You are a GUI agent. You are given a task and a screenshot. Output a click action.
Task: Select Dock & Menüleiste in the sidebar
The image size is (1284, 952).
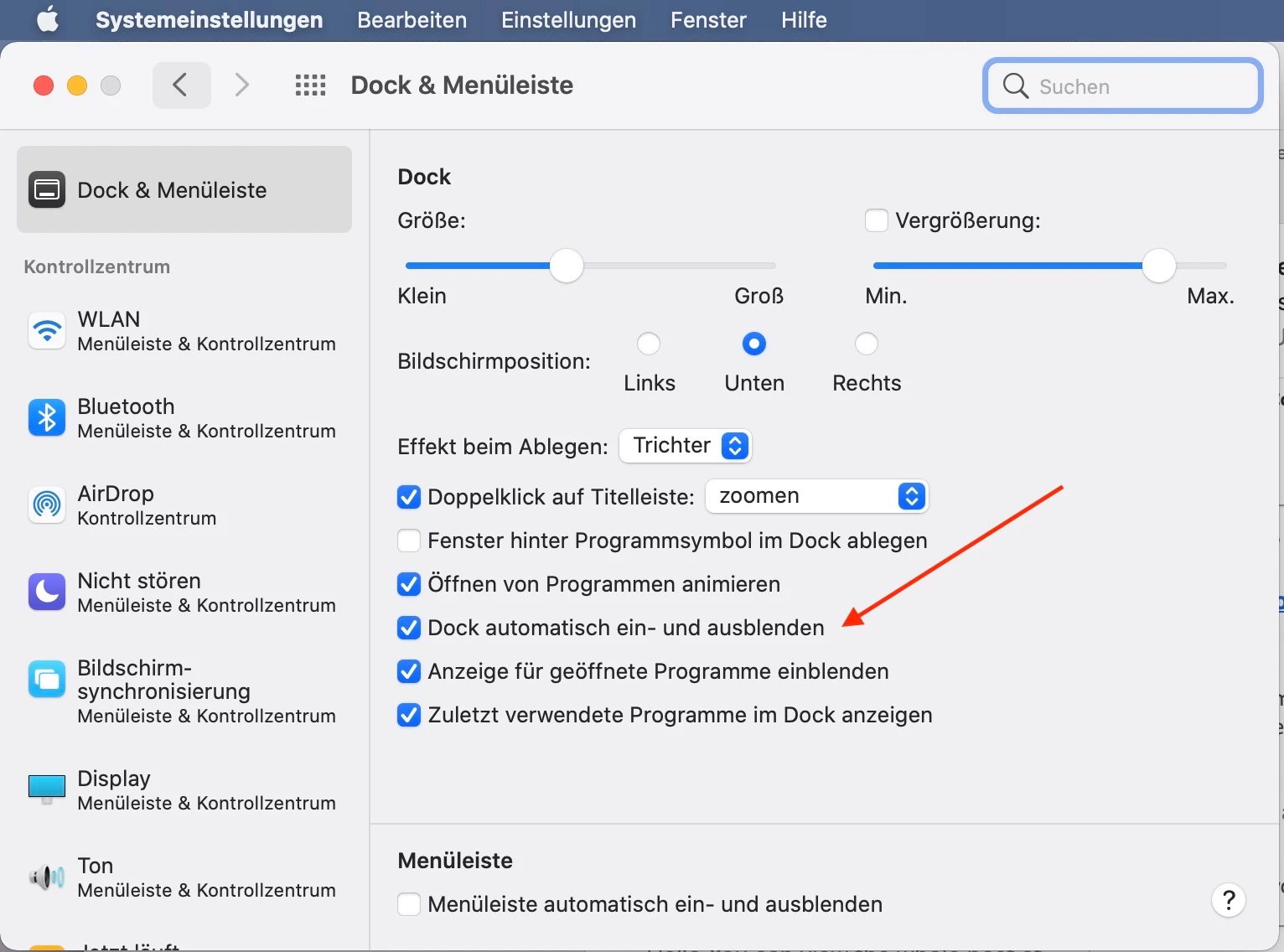click(x=184, y=189)
